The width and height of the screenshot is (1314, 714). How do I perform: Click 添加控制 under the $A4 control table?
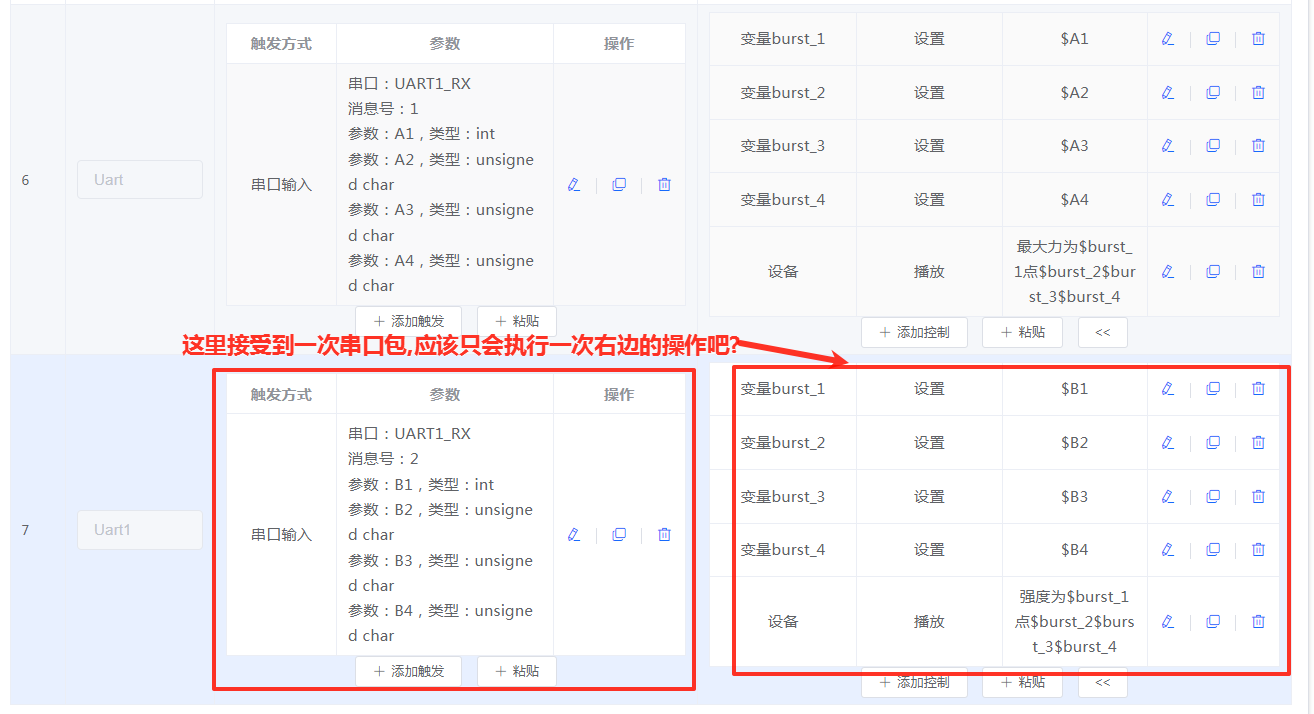point(914,332)
